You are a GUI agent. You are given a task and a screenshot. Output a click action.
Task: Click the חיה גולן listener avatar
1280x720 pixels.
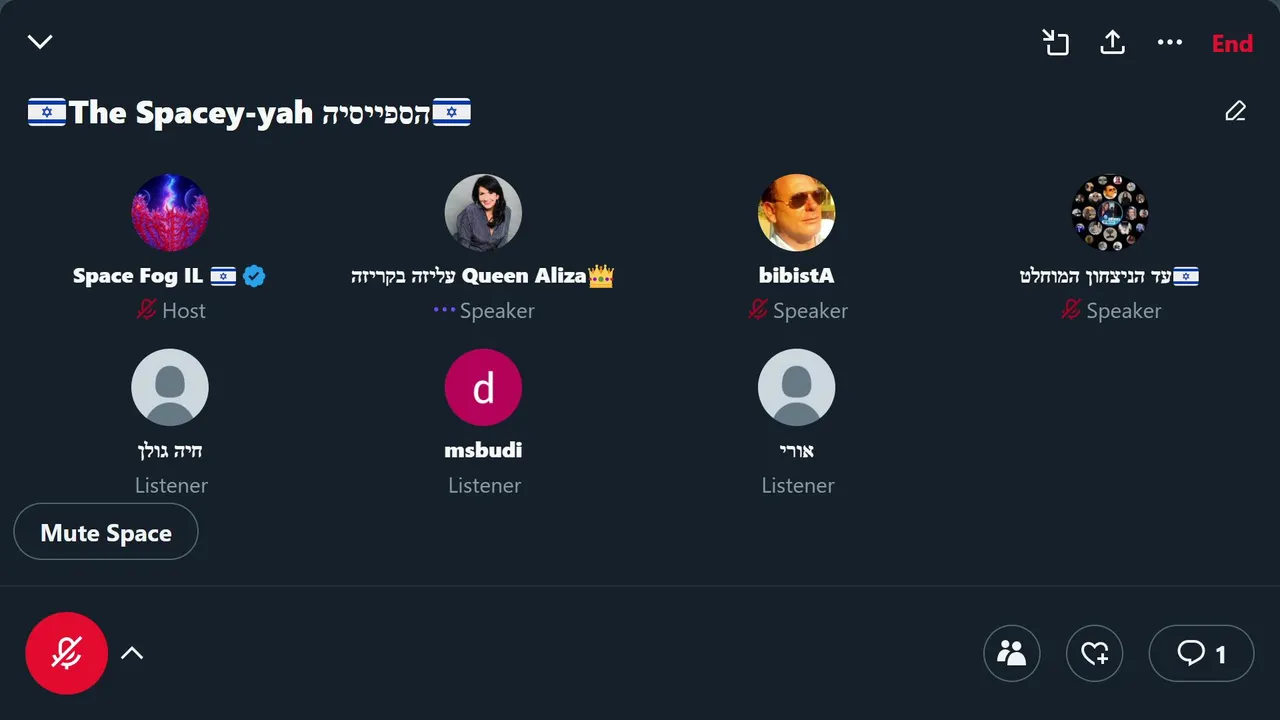pyautogui.click(x=170, y=387)
